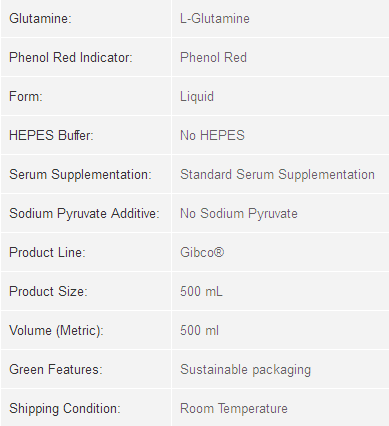389x426 pixels.
Task: Click the Serum Supplementation label
Action: (80, 174)
